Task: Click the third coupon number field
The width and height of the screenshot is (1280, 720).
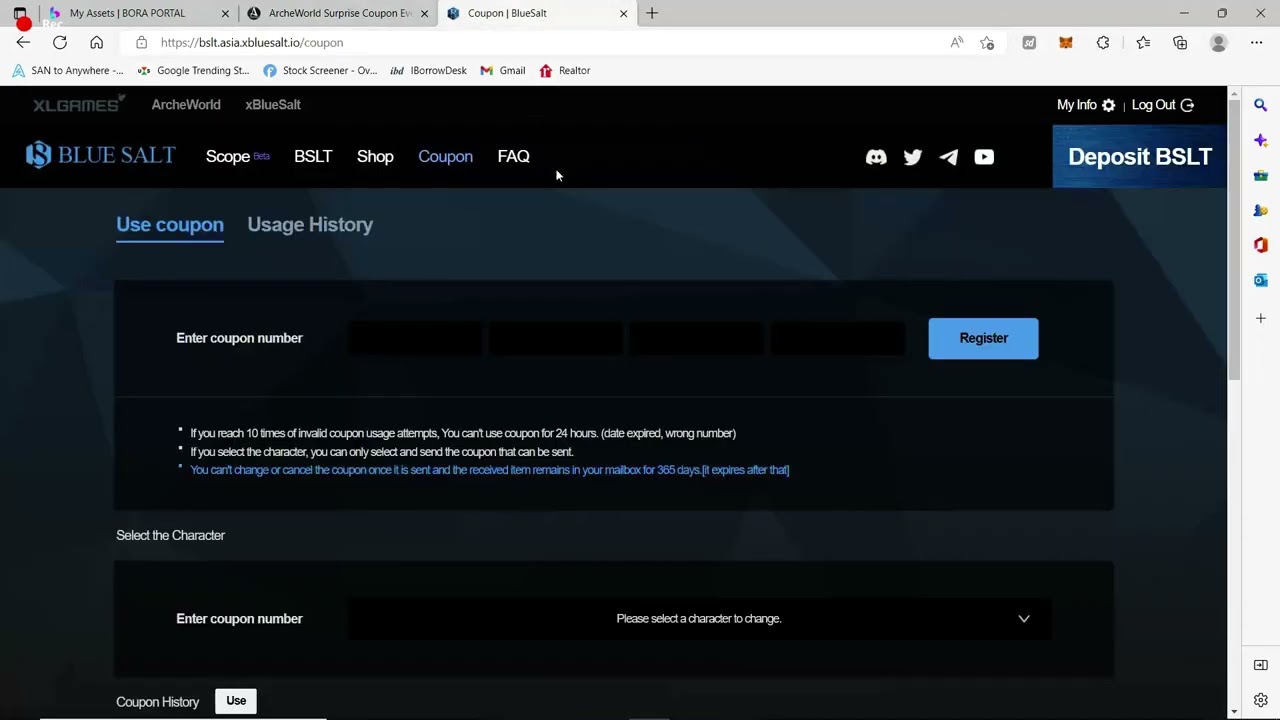Action: click(x=697, y=338)
